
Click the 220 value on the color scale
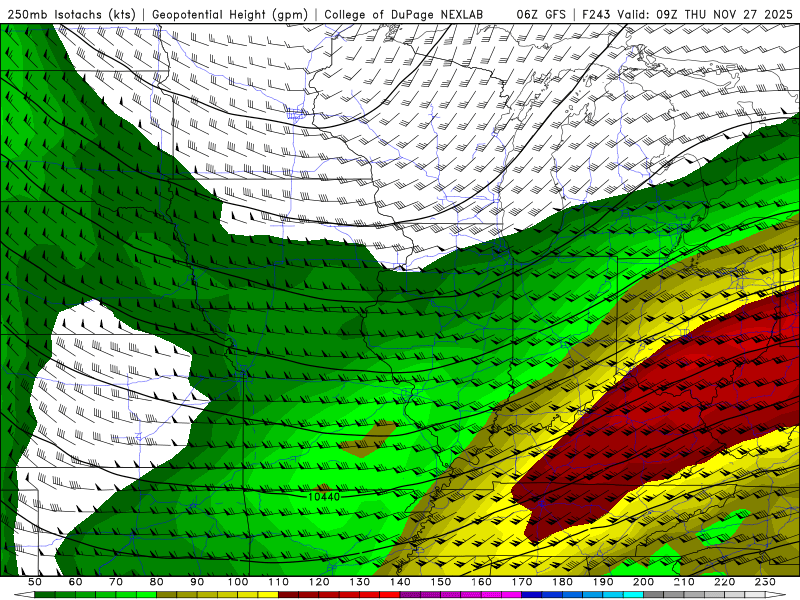[724, 582]
